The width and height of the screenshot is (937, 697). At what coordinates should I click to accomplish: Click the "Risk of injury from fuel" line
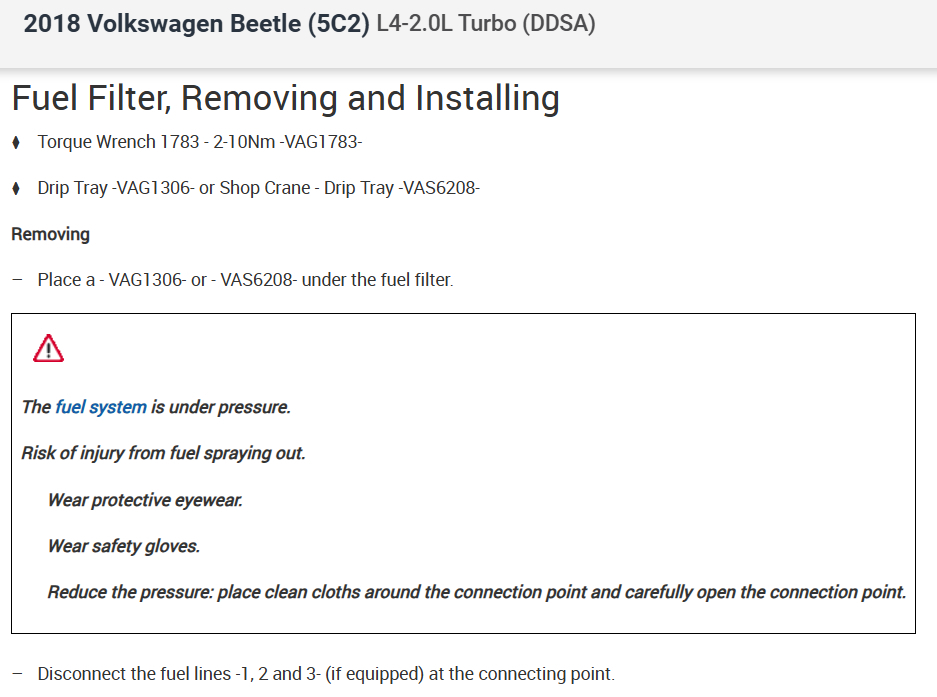163,453
